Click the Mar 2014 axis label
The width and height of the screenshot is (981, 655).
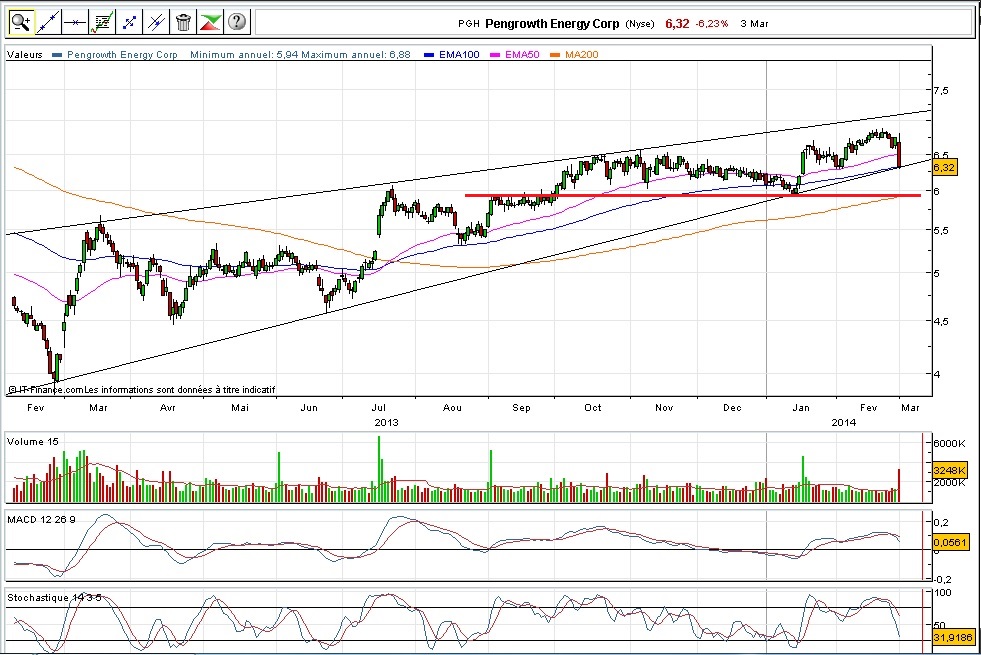click(910, 408)
